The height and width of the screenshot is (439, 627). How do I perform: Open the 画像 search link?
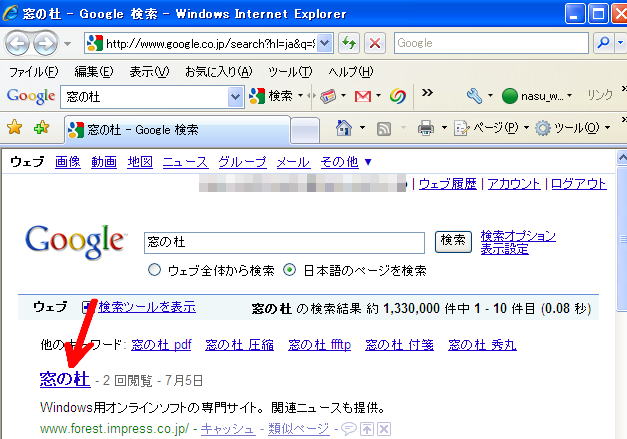coord(68,162)
